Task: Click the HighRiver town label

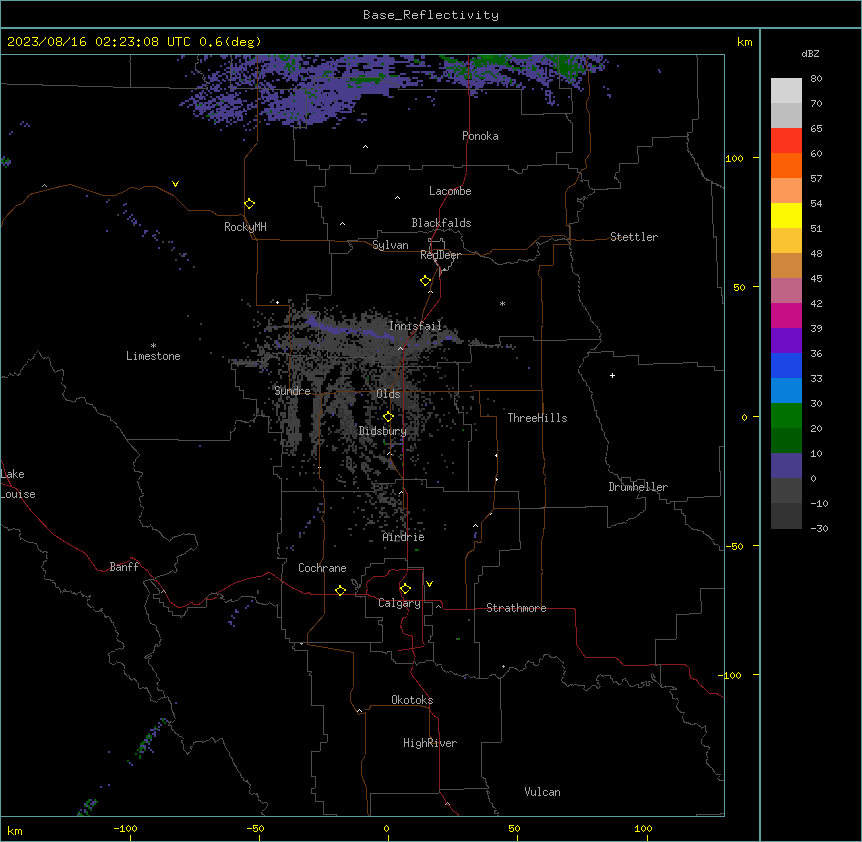Action: [x=430, y=743]
